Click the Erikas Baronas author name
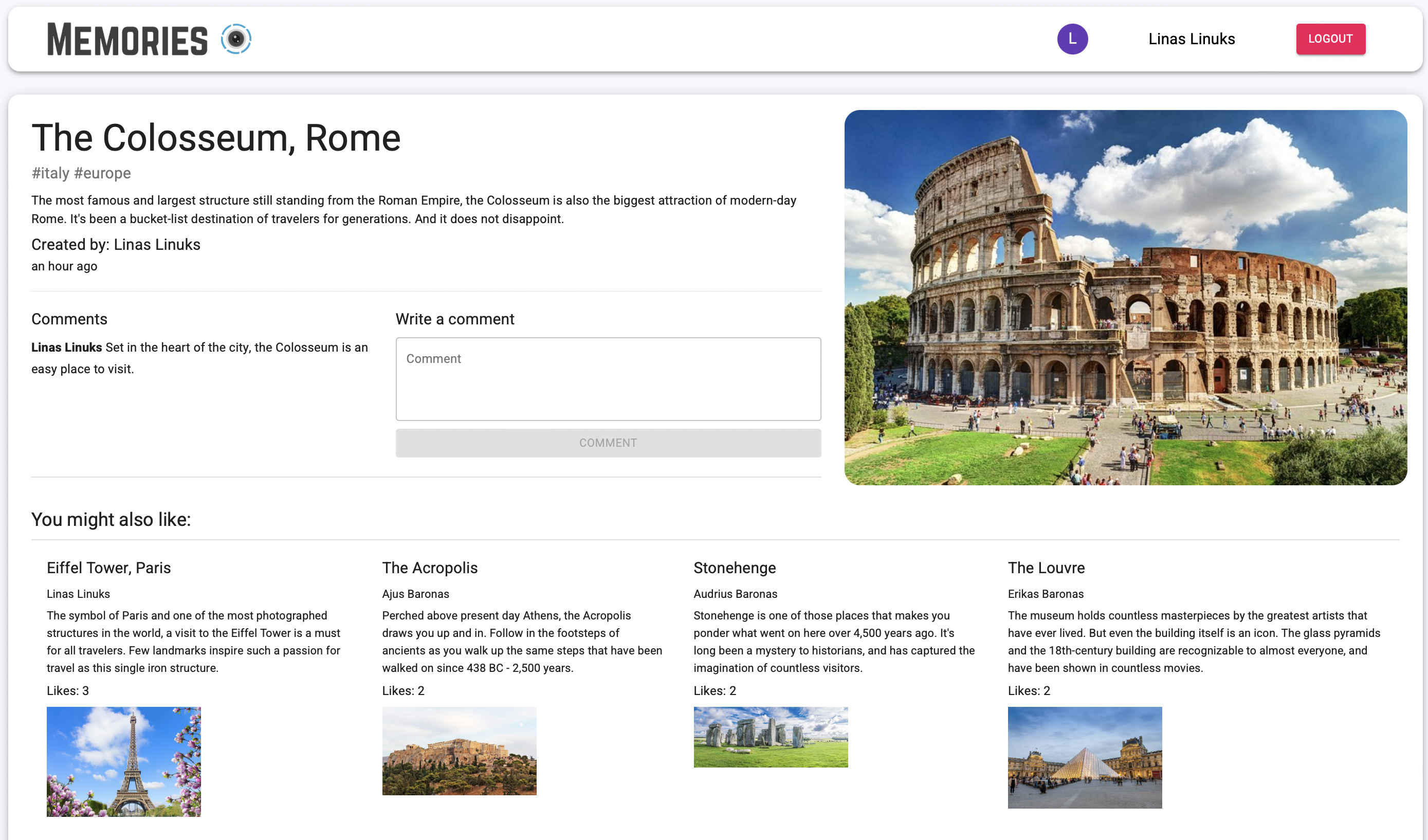Viewport: 1428px width, 840px height. pyautogui.click(x=1045, y=593)
